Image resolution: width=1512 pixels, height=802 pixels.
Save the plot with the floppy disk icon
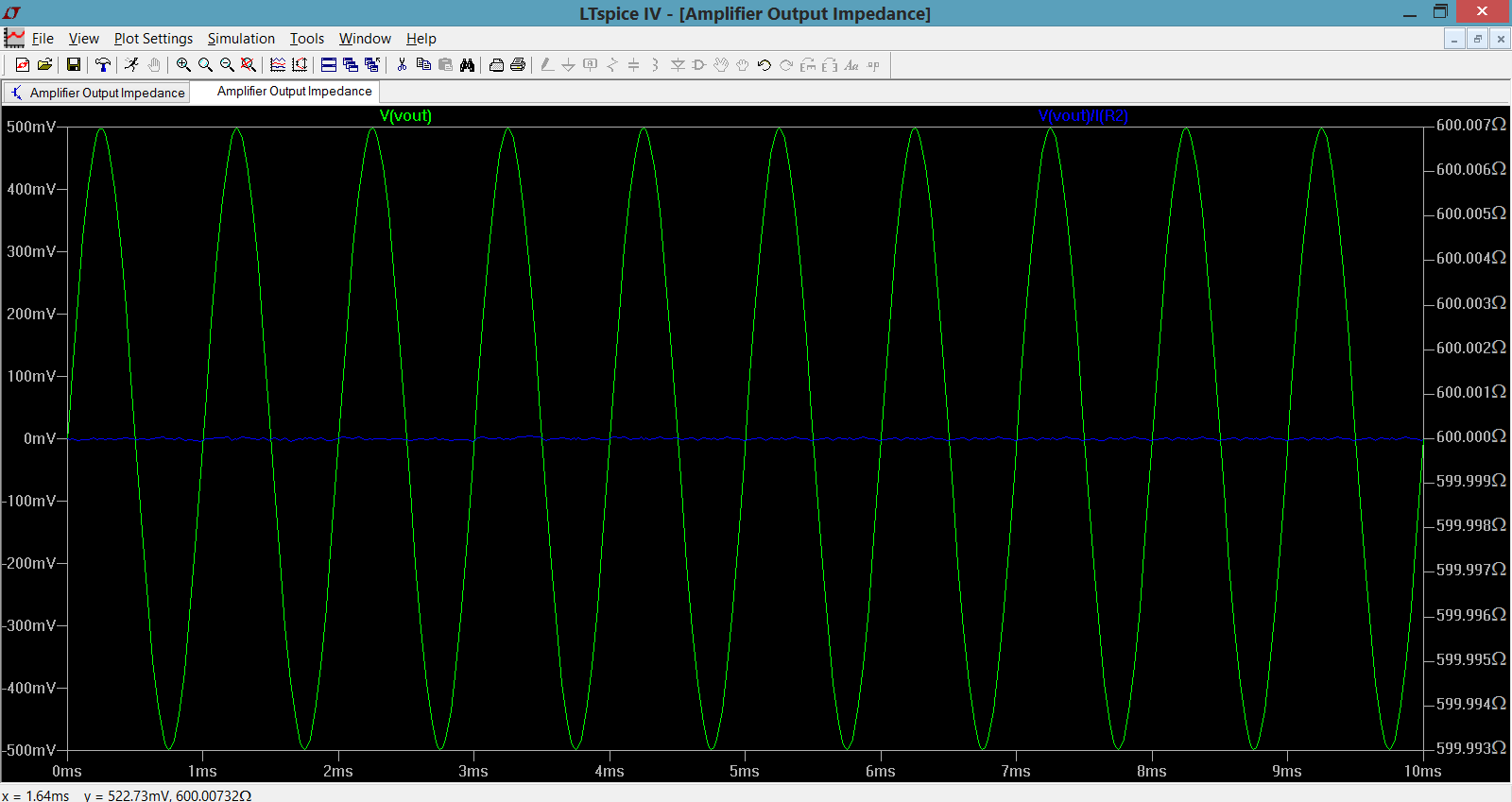point(73,64)
